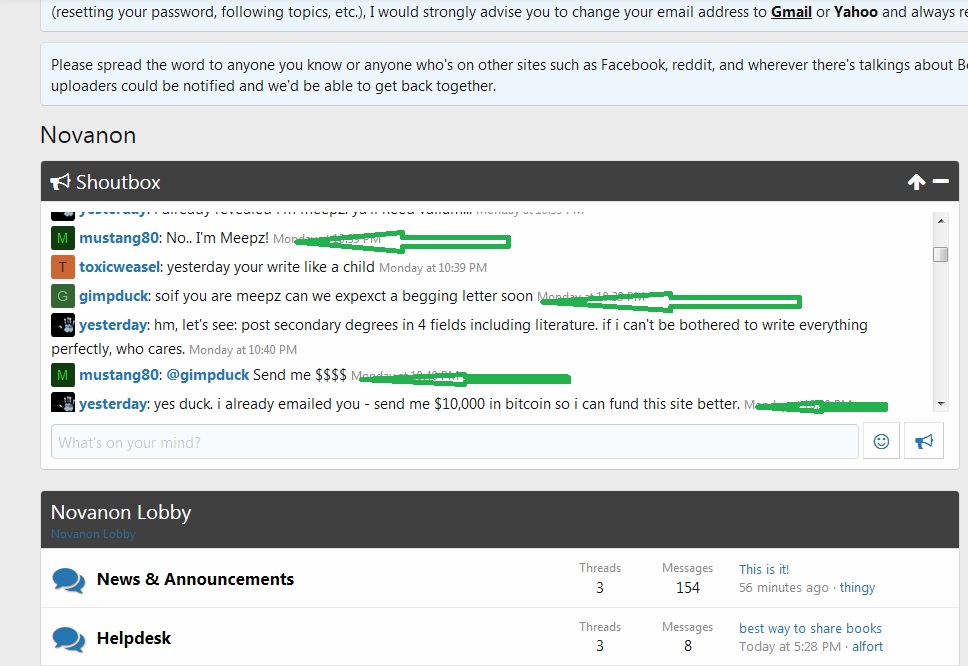Click the @gimpduck mention link

207,375
